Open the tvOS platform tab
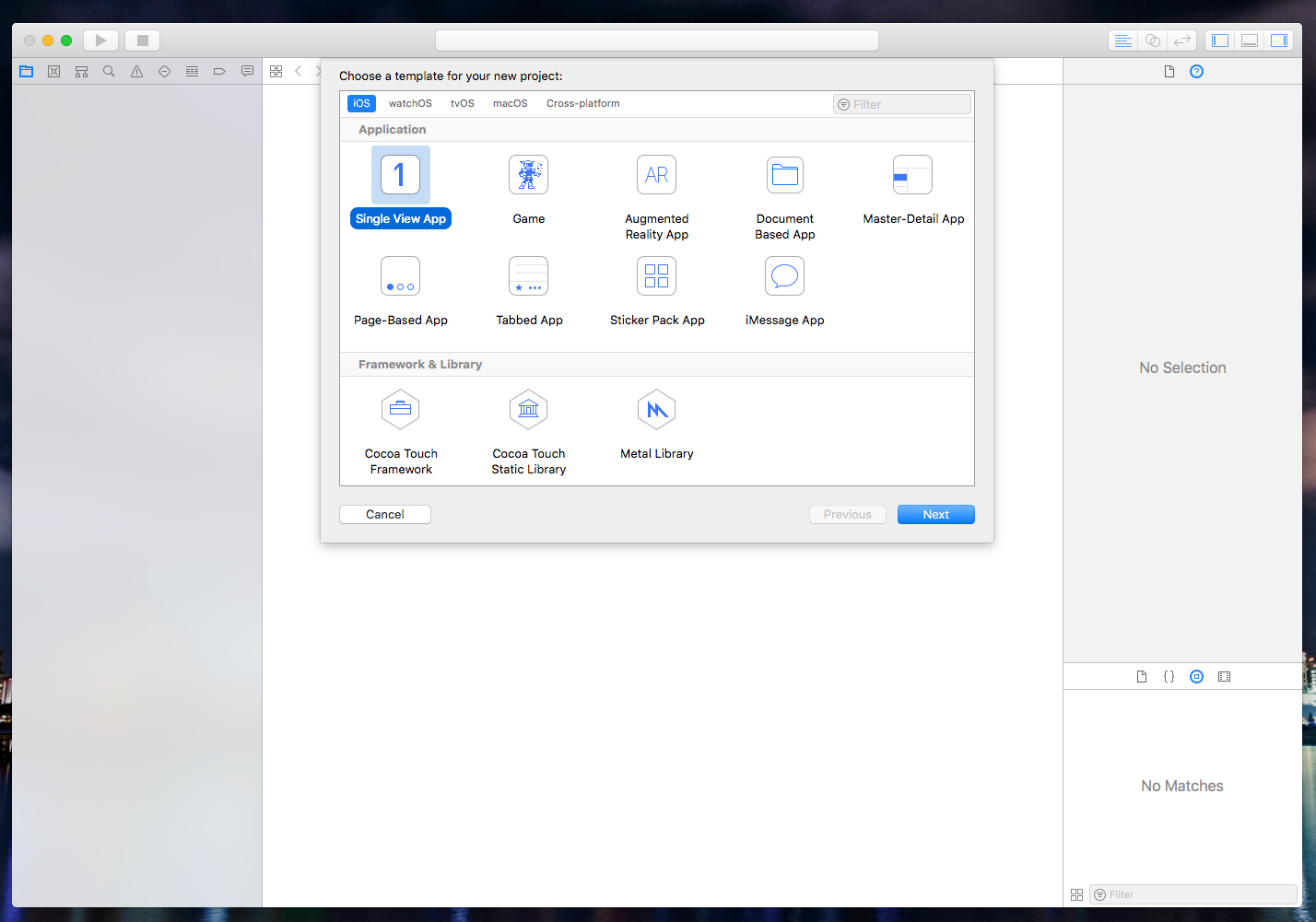 [462, 103]
